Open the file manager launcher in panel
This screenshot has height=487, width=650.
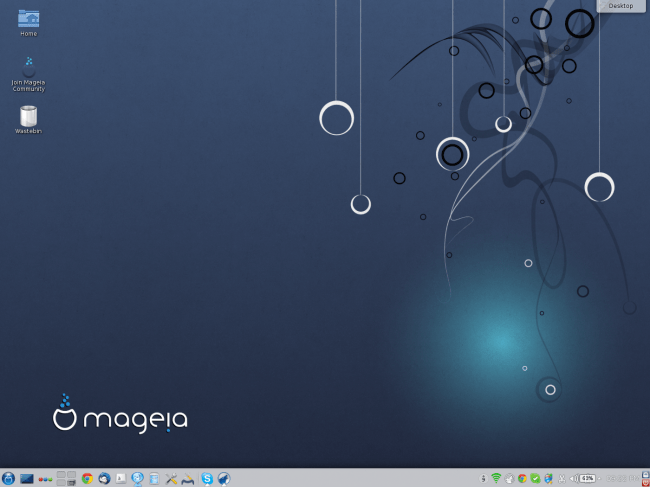(154, 479)
